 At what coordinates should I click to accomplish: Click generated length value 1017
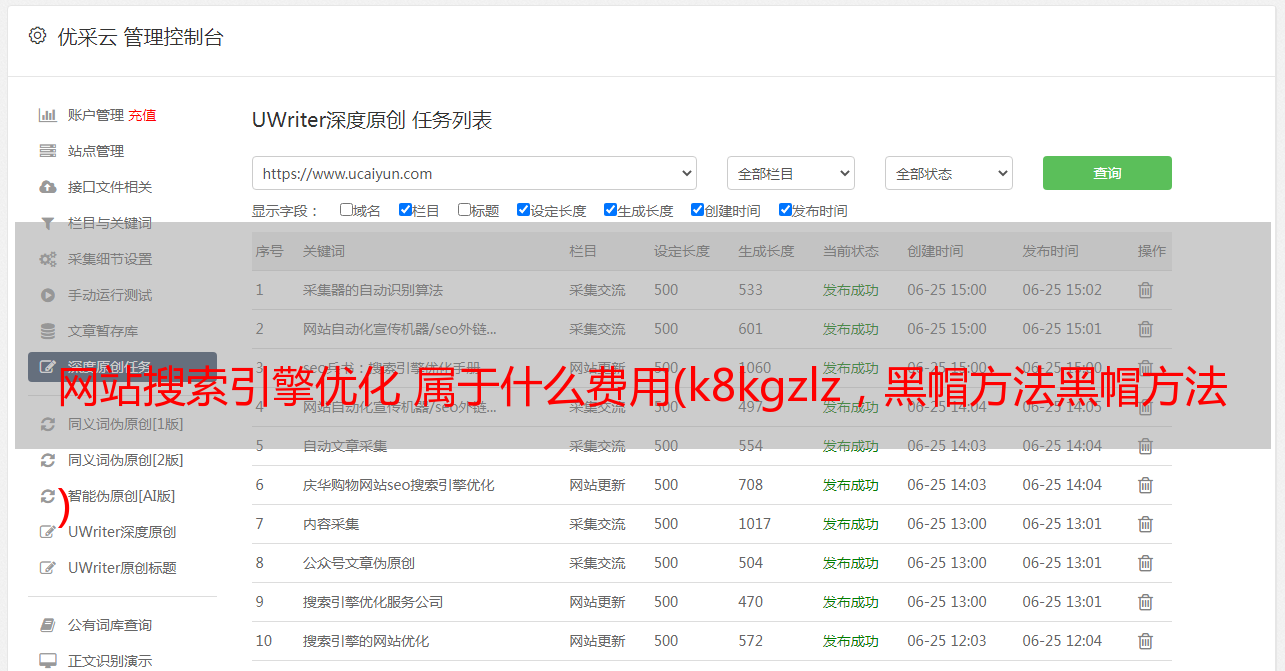coord(755,524)
